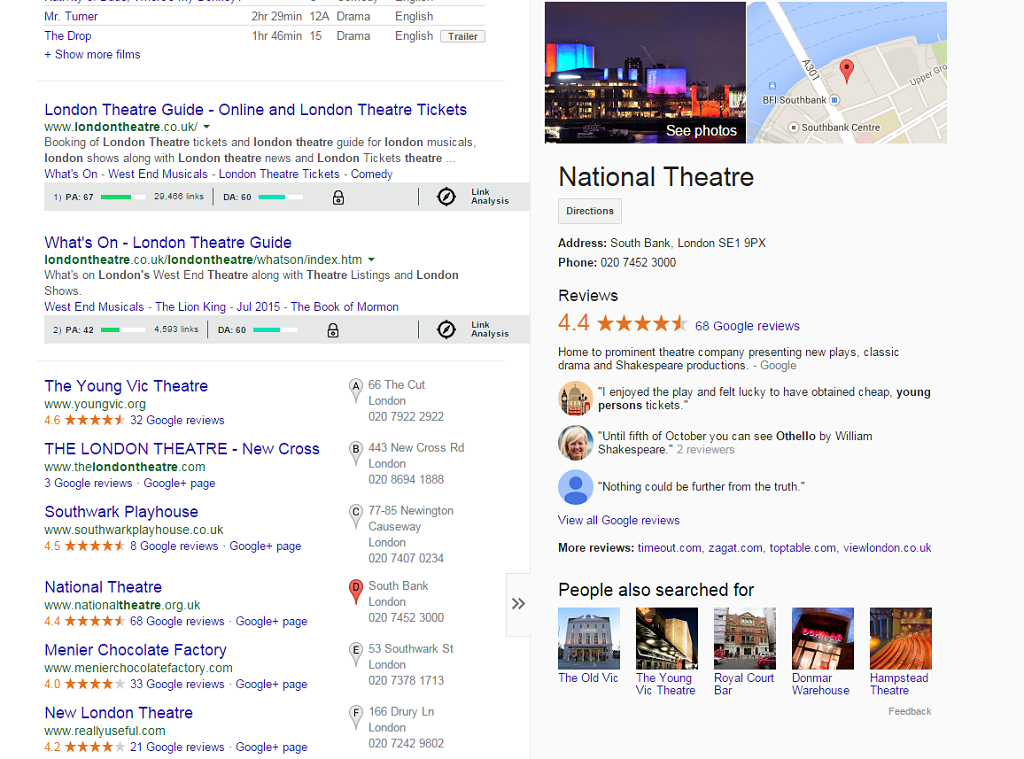Click map pin A for Young Vic Theatre

355,391
